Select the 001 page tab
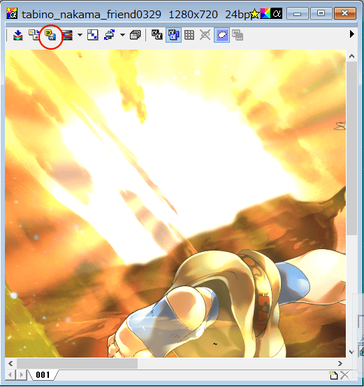This screenshot has height=387, width=364. coord(43,375)
